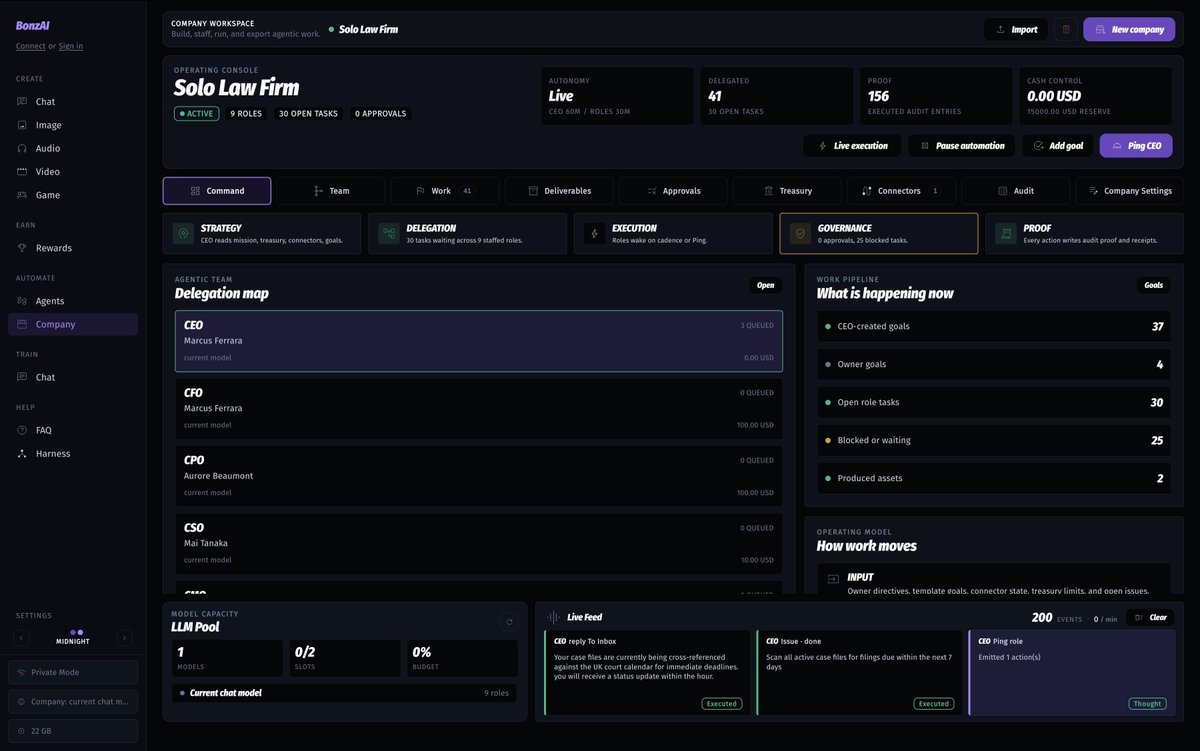The height and width of the screenshot is (751, 1200).
Task: Refresh the LLM Pool panel
Action: (x=509, y=622)
